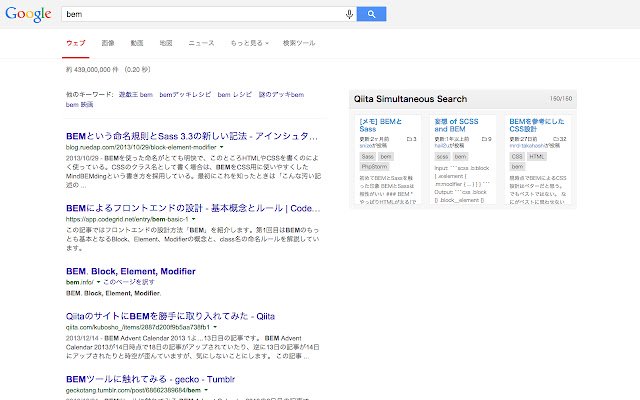Open Qiita article 妄想 of SCSS and BEM

[456, 125]
